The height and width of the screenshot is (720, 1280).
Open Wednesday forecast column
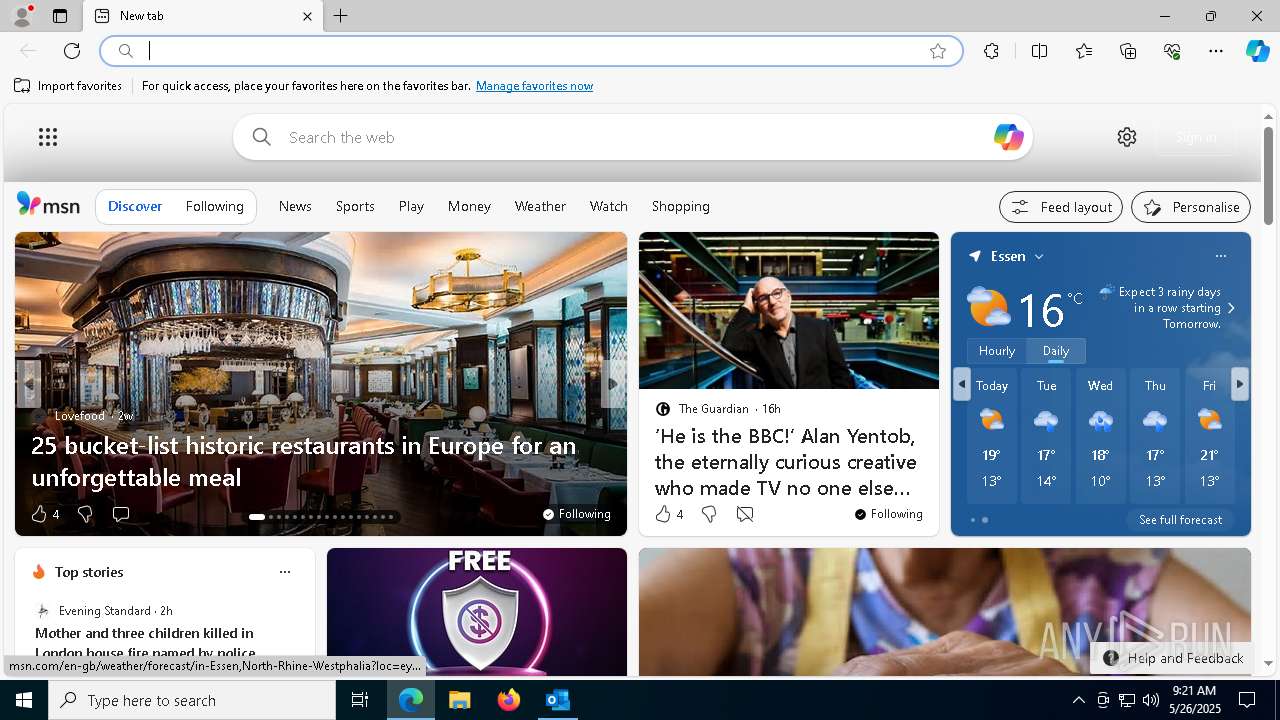click(x=1100, y=436)
